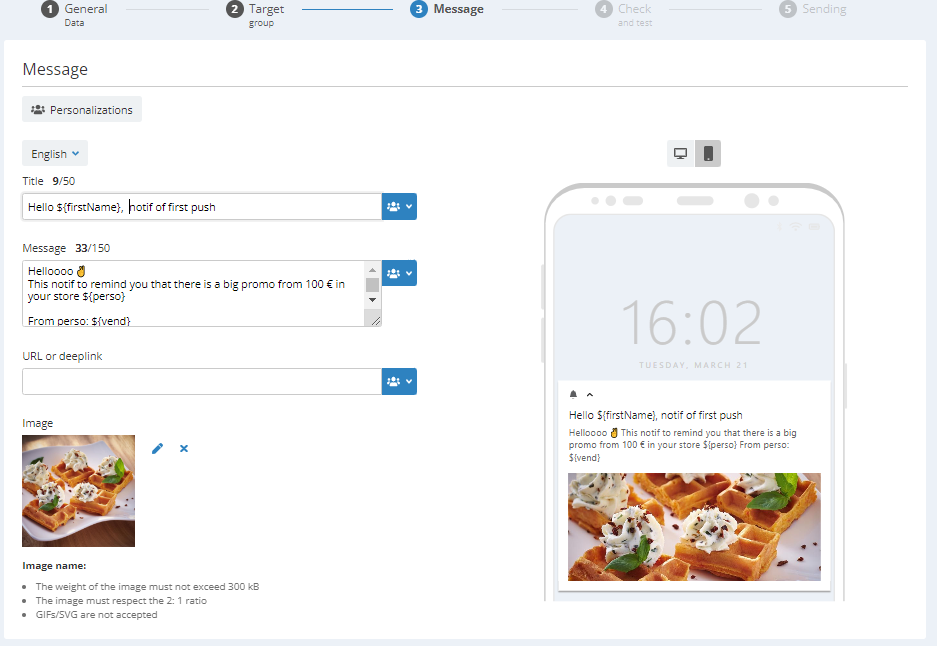
Task: Click the 16:02 clock in the preview
Action: (691, 323)
